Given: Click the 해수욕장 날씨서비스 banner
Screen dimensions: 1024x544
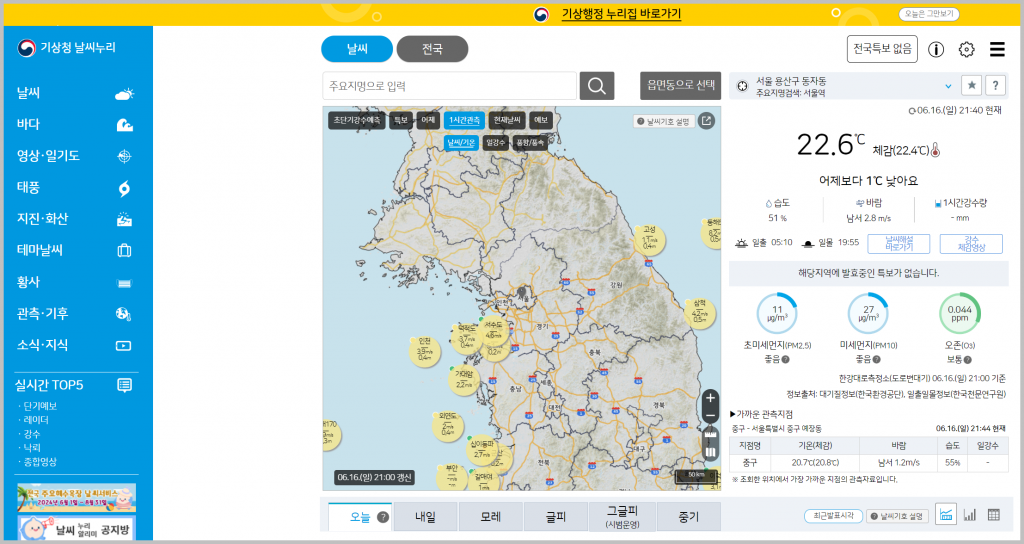Looking at the screenshot, I should 77,498.
